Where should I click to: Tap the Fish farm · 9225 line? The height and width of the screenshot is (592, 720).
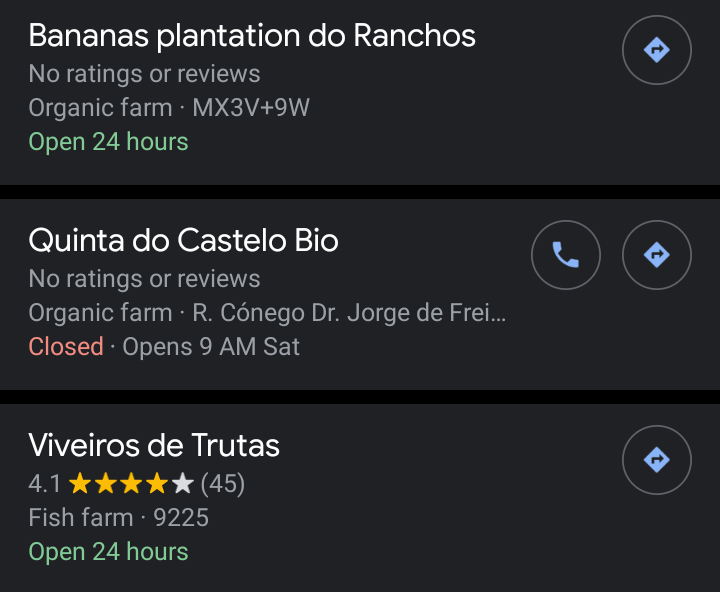tap(118, 518)
